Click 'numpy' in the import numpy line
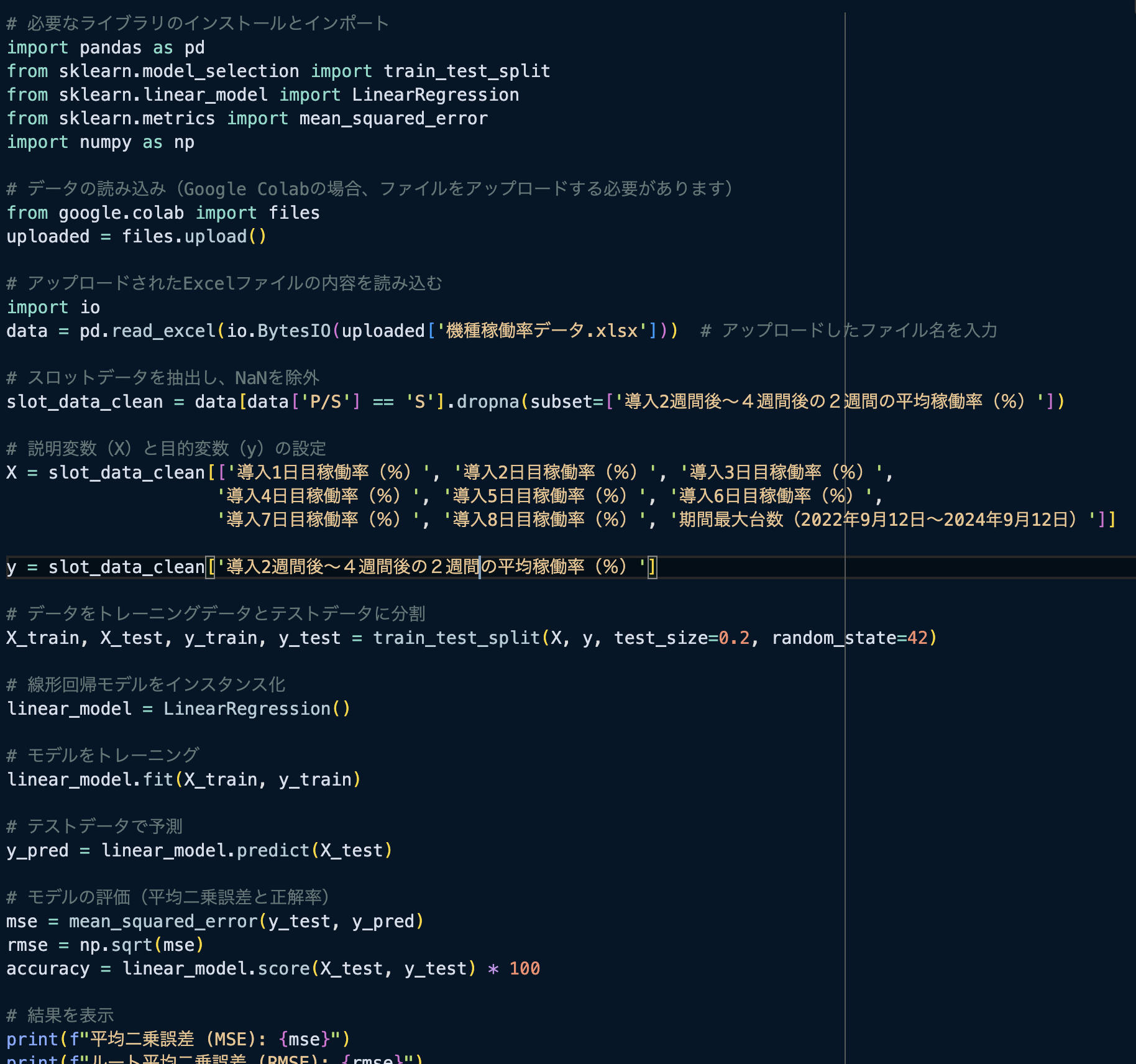1136x1064 pixels. click(105, 142)
